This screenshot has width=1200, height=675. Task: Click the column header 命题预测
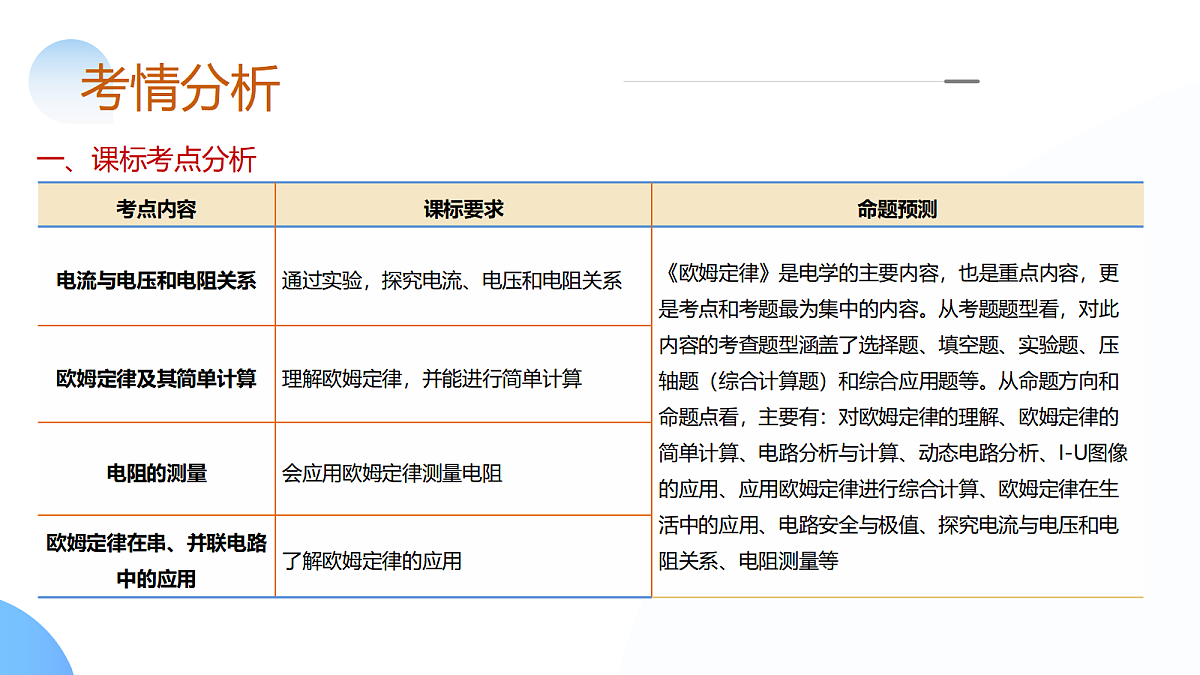tap(897, 209)
